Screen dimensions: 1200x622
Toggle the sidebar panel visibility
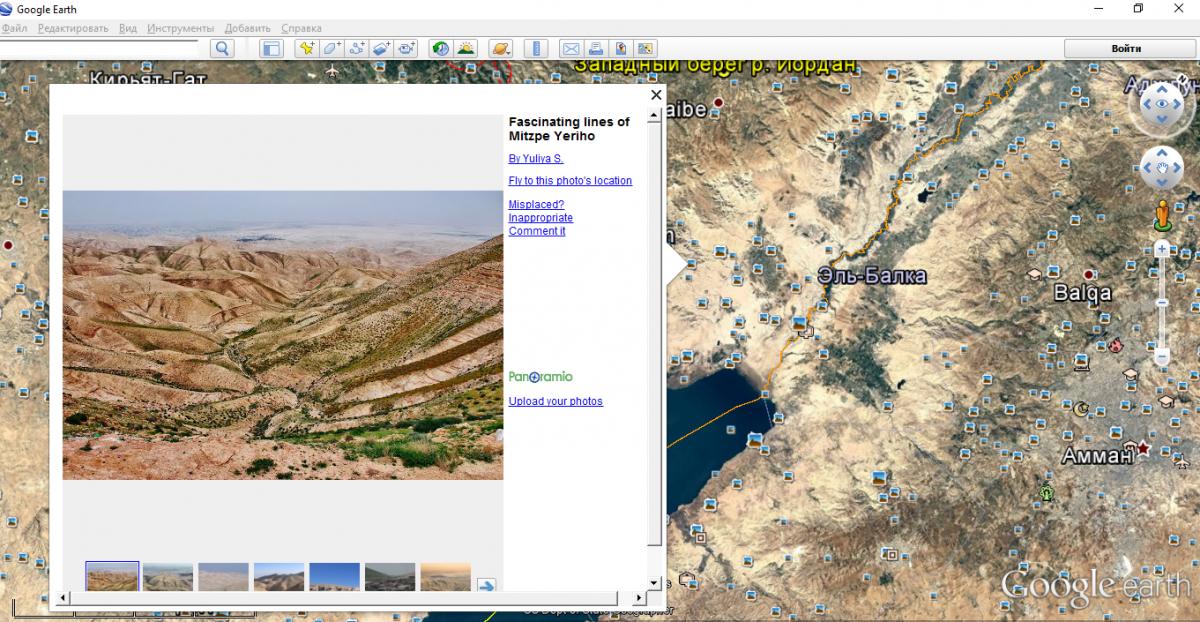tap(271, 48)
